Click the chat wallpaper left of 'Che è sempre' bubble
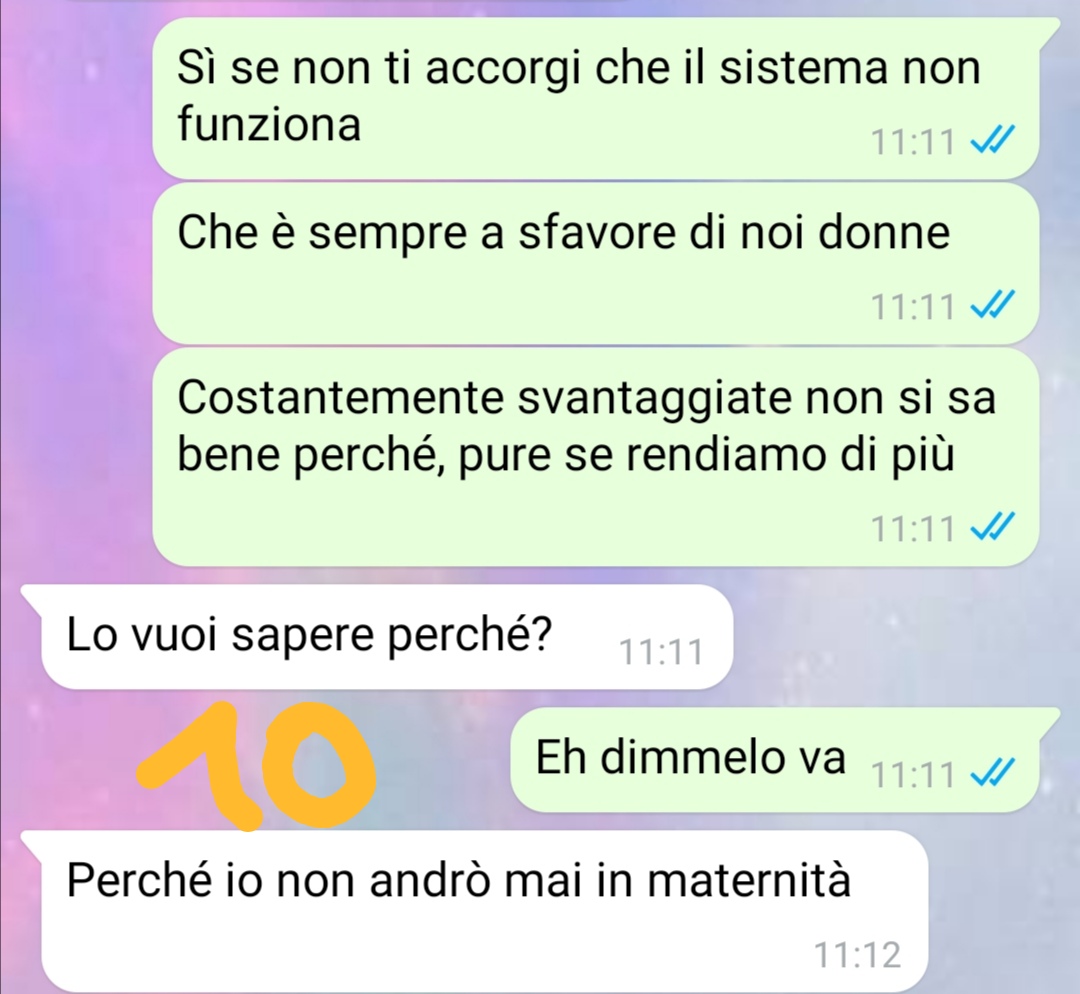1080x994 pixels. click(76, 263)
